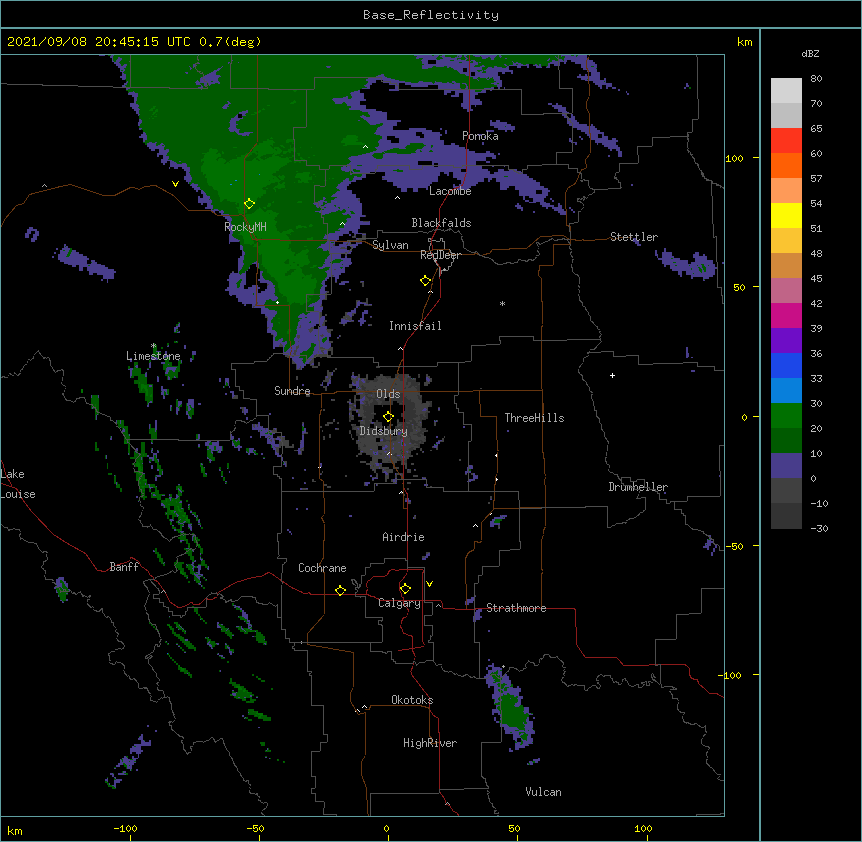The width and height of the screenshot is (862, 842).
Task: Click the Lake Louise label
Action: pyautogui.click(x=18, y=484)
